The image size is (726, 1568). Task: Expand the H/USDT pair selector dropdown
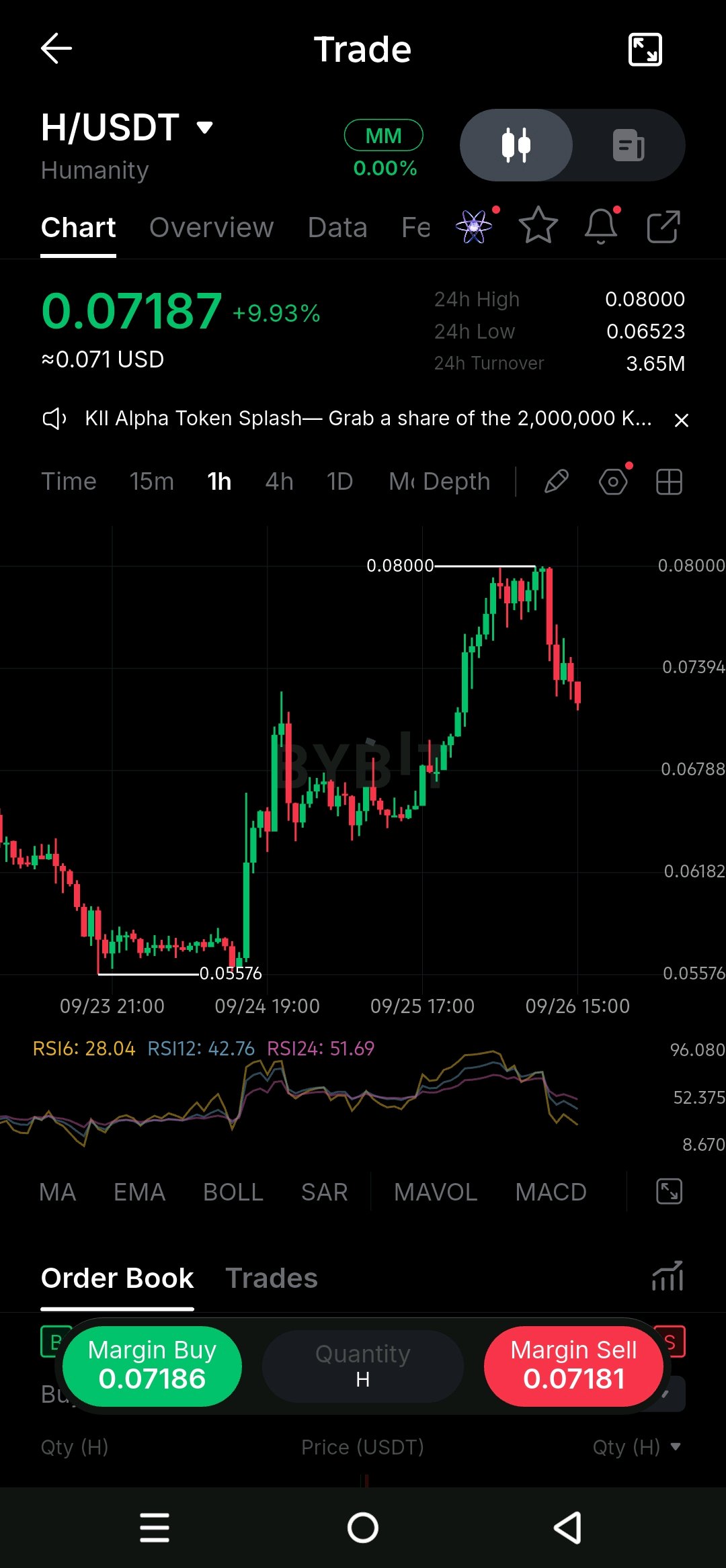pos(204,127)
